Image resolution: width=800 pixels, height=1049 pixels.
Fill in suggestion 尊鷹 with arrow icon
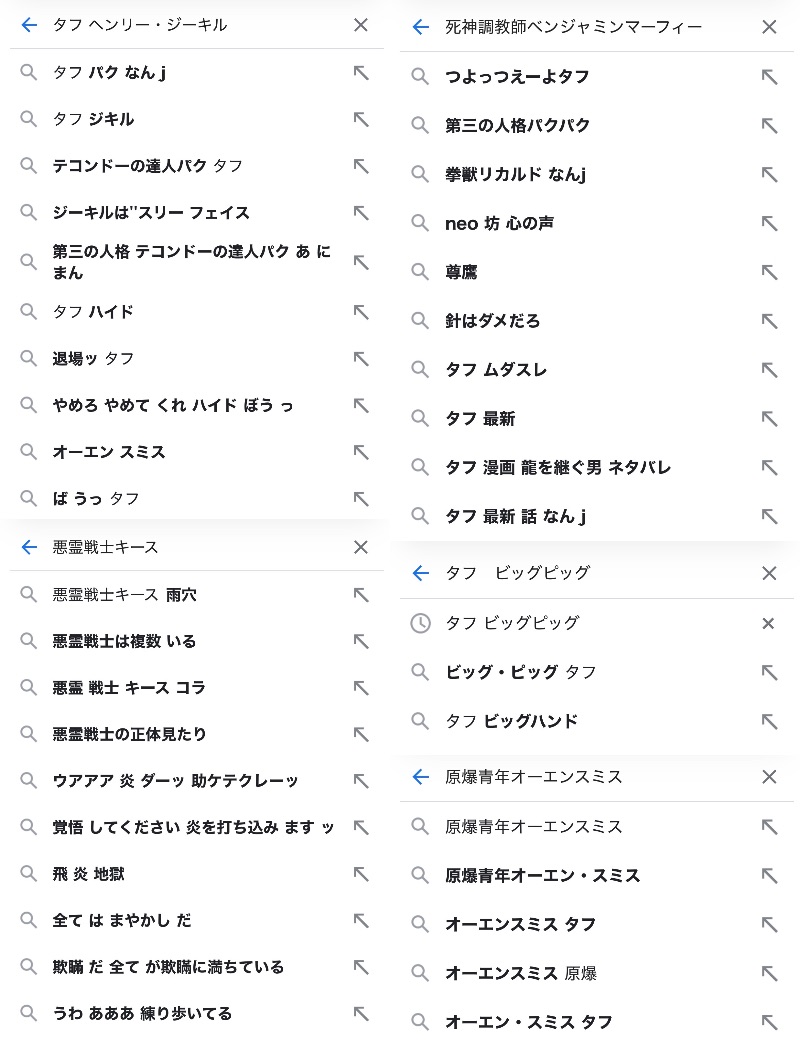click(x=769, y=272)
